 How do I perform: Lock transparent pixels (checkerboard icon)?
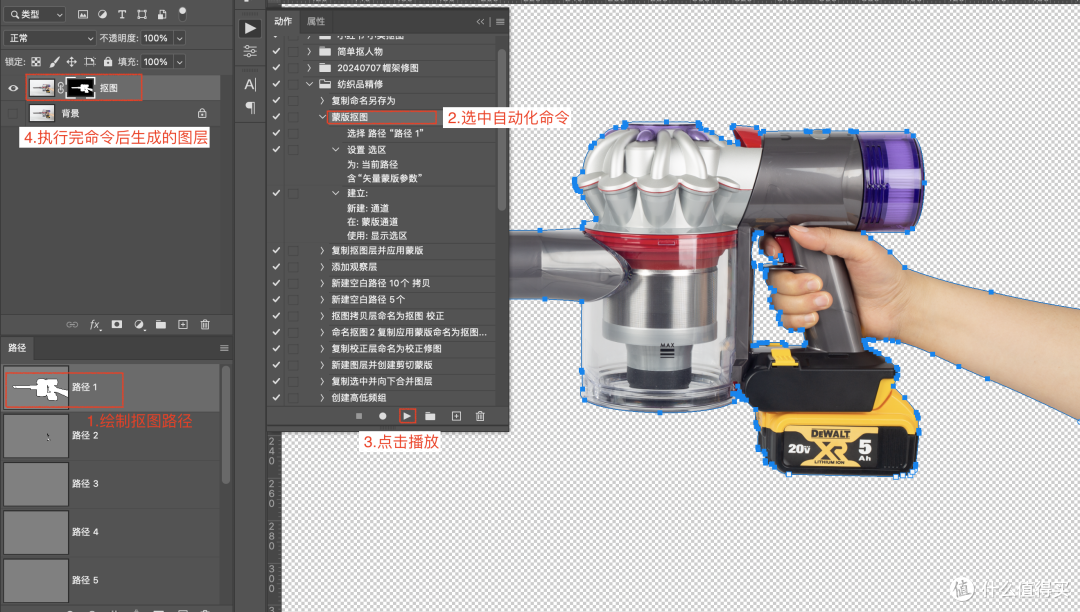[36, 62]
